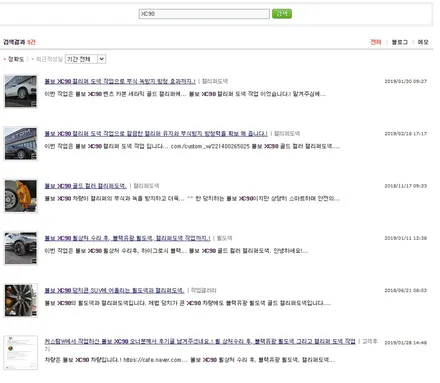The height and width of the screenshot is (383, 440).
Task: Click snippet containing com/custom_w/221400265025
Action: click(192, 146)
